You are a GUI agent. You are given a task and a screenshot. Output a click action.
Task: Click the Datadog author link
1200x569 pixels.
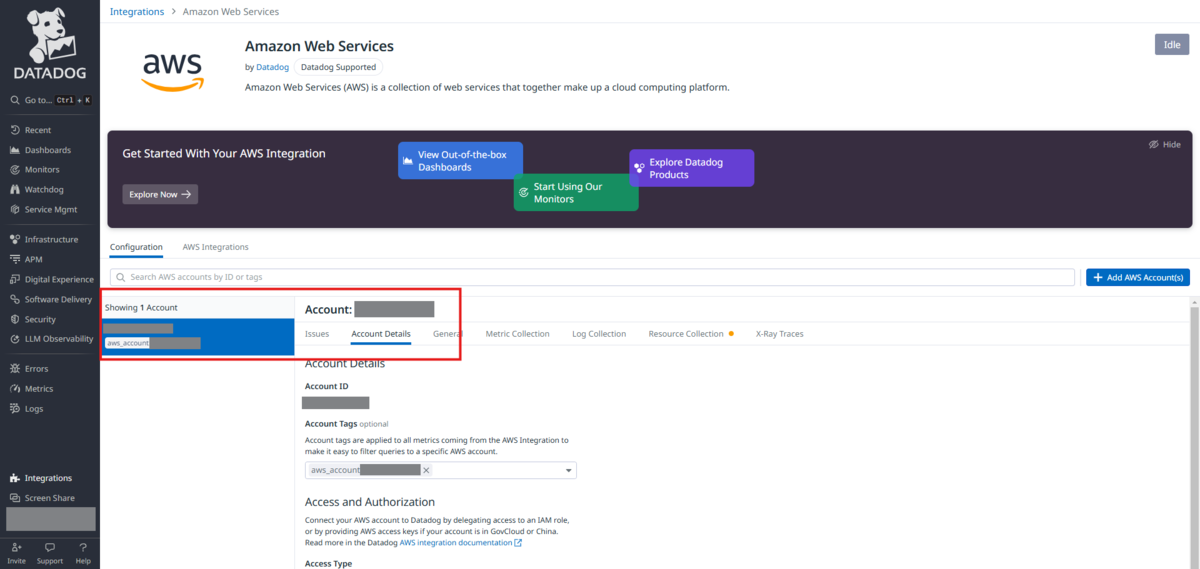point(273,67)
